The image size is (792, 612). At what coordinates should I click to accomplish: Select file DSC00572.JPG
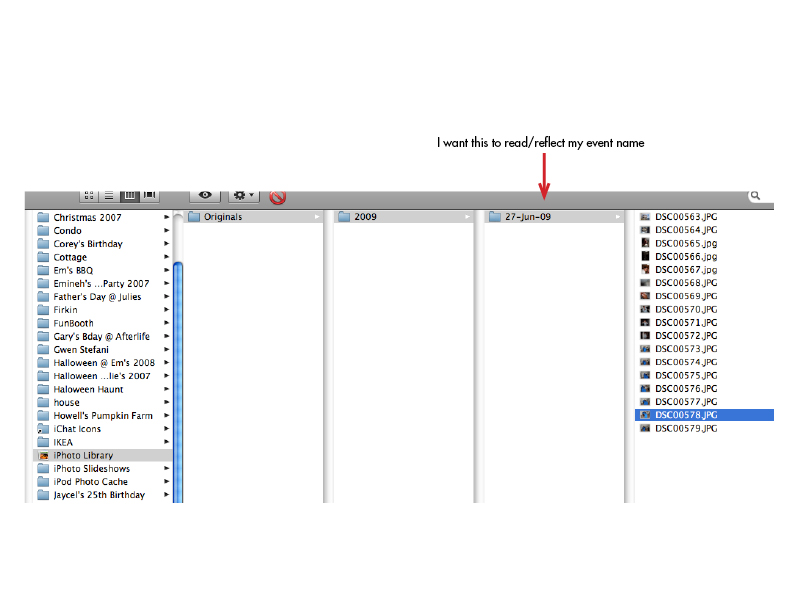click(704, 336)
